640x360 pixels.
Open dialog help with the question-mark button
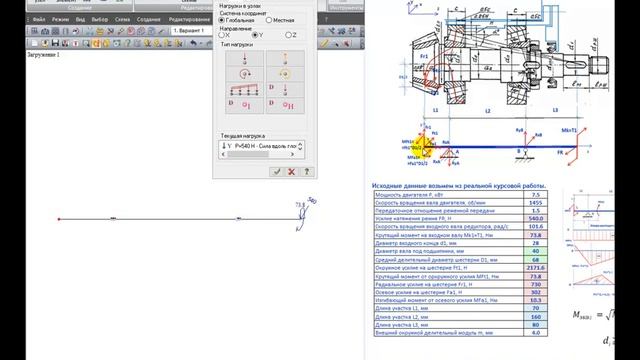coord(307,172)
